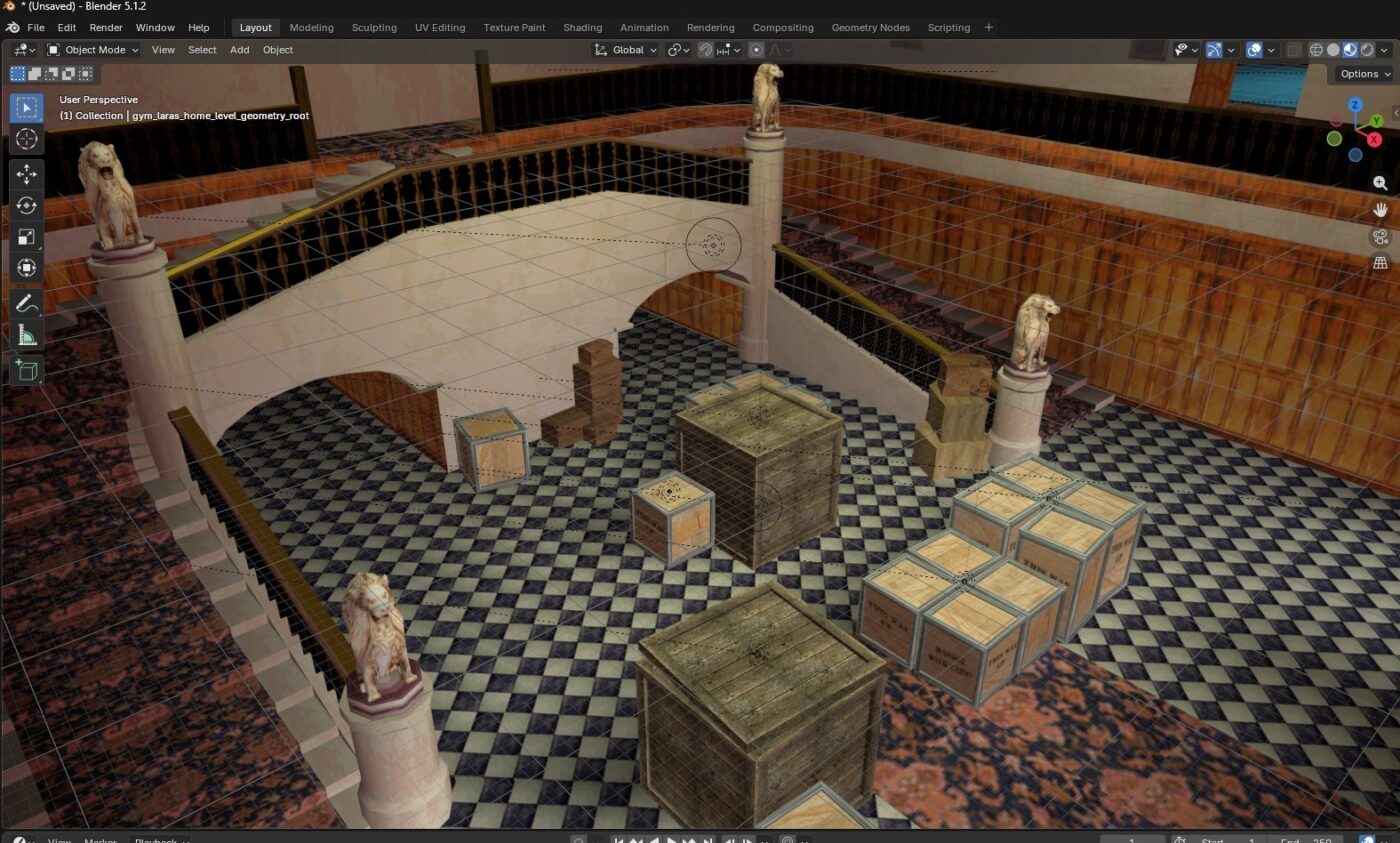The width and height of the screenshot is (1400, 843).
Task: Select the Measure ruler tool
Action: (27, 335)
